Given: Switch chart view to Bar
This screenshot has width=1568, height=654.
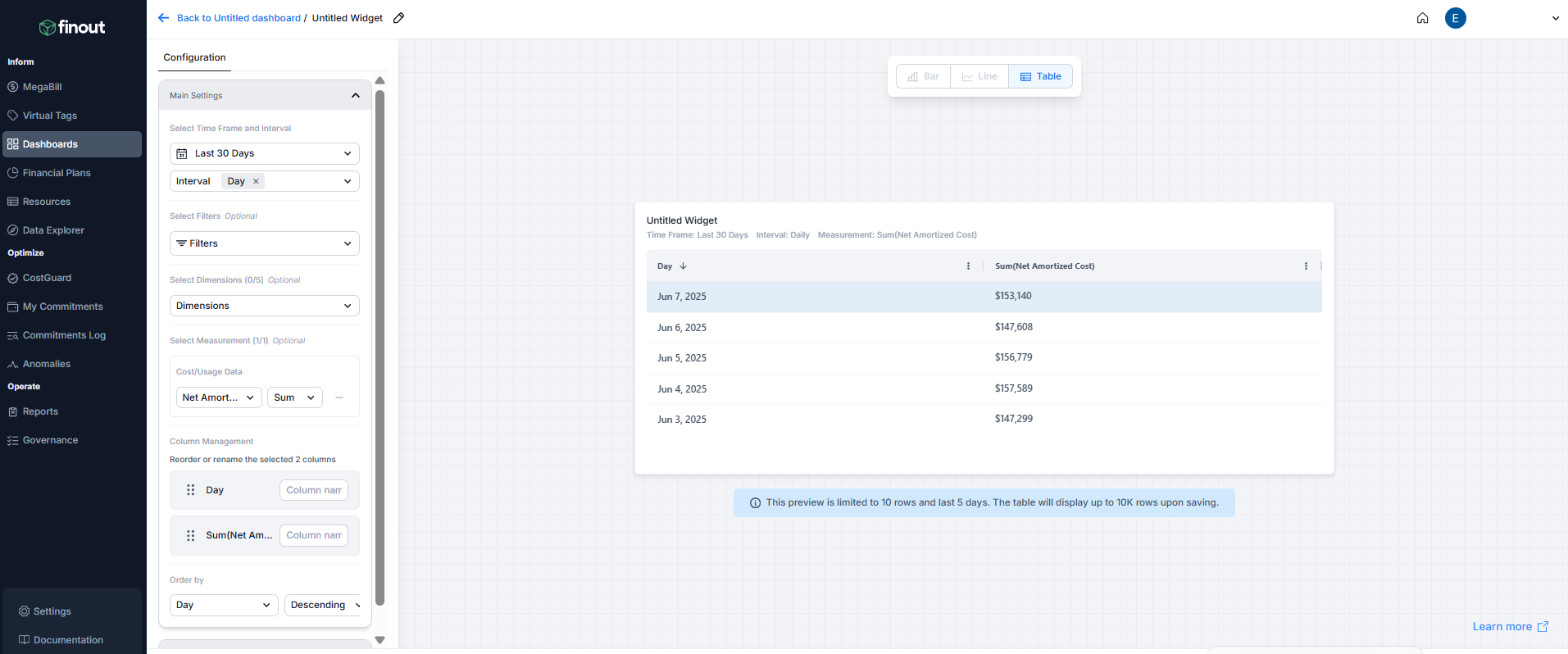Looking at the screenshot, I should tap(924, 76).
